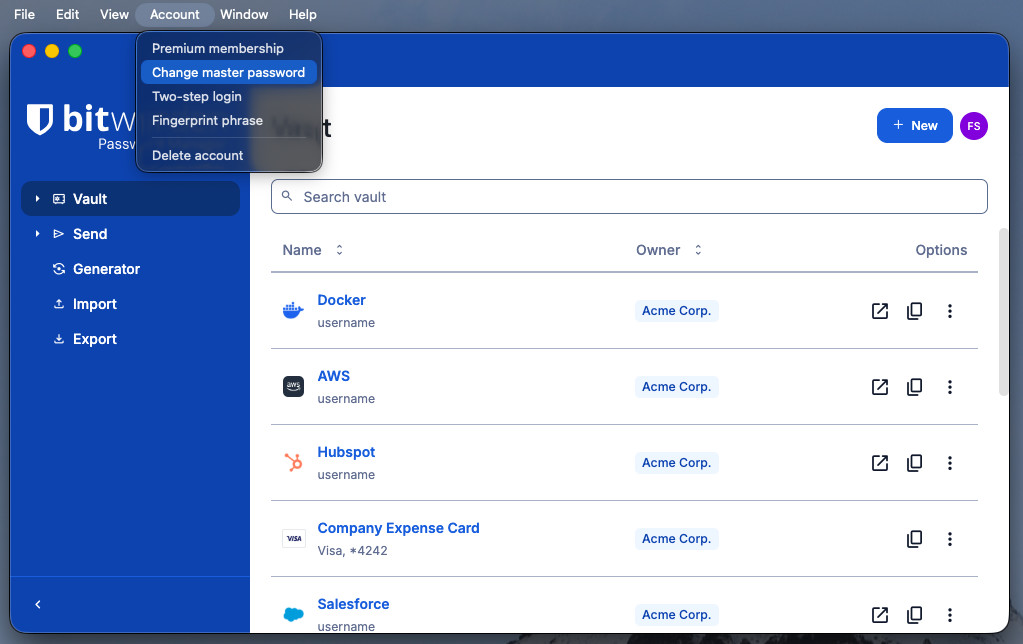Click the Salesforce row's copy icon

click(915, 615)
